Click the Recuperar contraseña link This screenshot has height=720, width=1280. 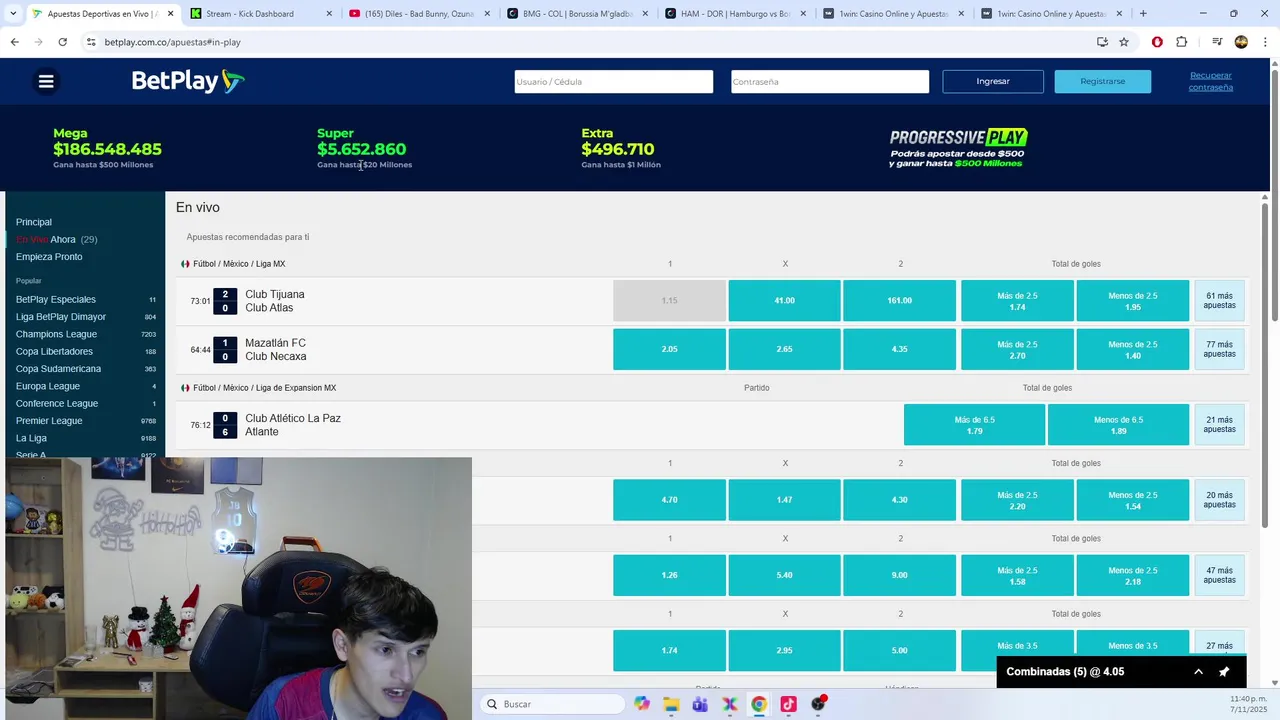tap(1210, 81)
